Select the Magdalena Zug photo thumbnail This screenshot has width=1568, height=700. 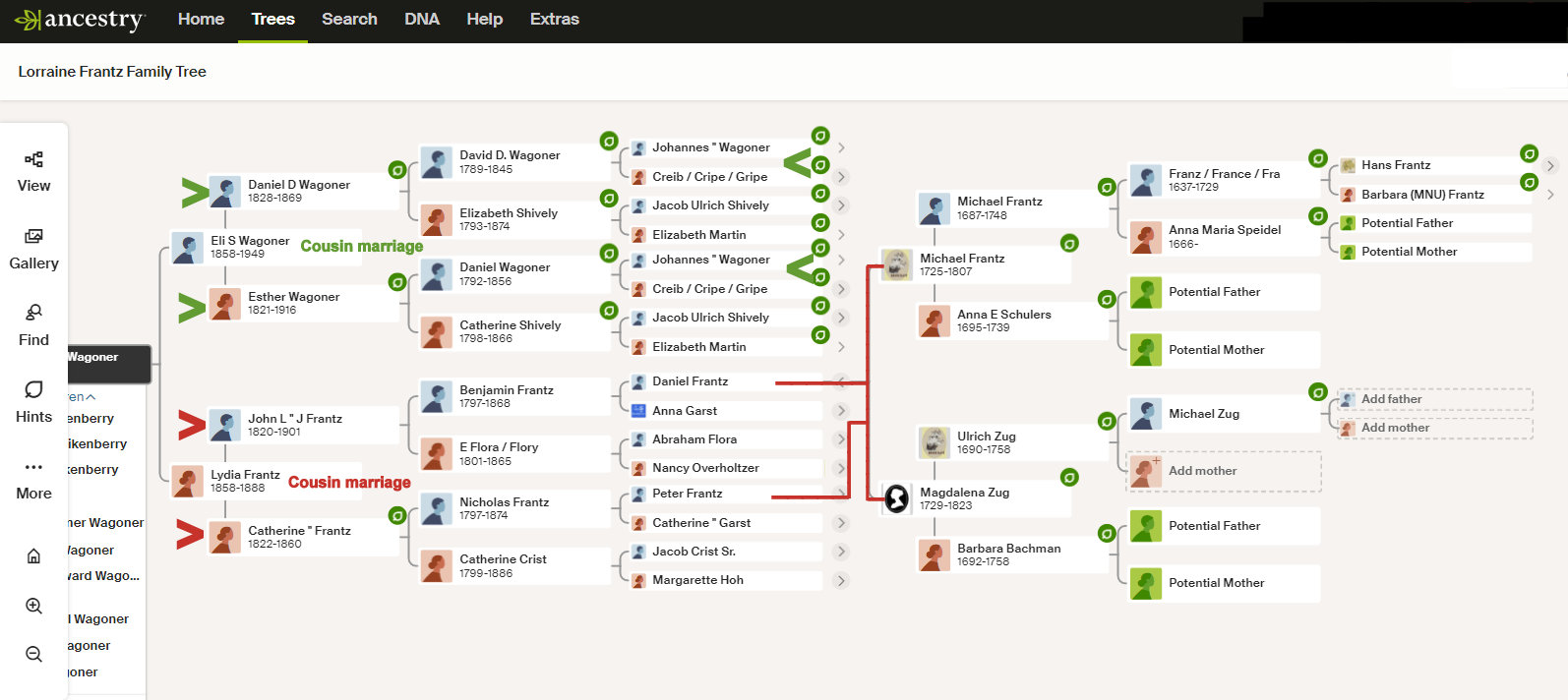point(897,499)
